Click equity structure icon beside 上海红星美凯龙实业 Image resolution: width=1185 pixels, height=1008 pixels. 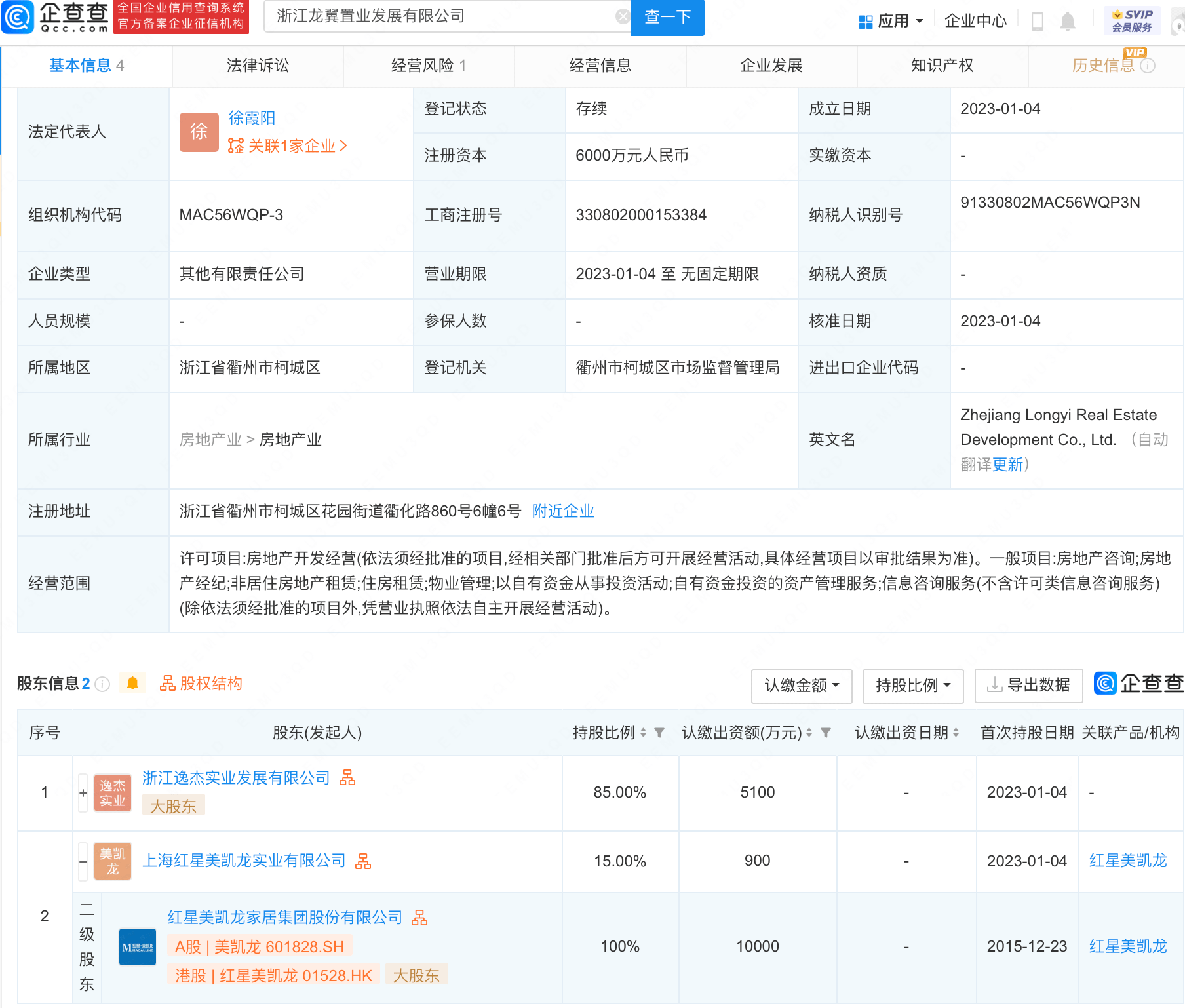click(363, 861)
